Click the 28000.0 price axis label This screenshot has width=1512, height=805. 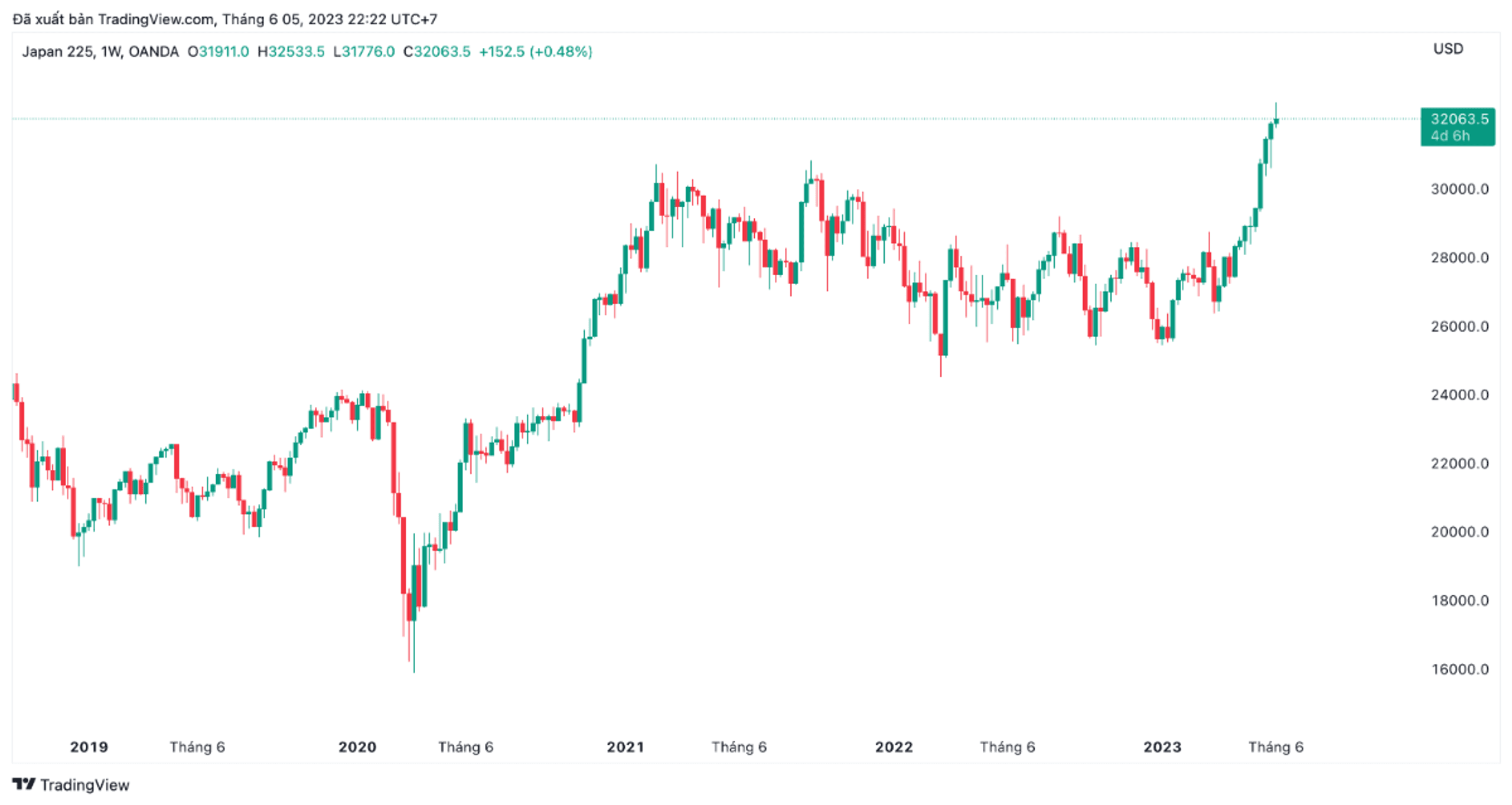(x=1459, y=258)
